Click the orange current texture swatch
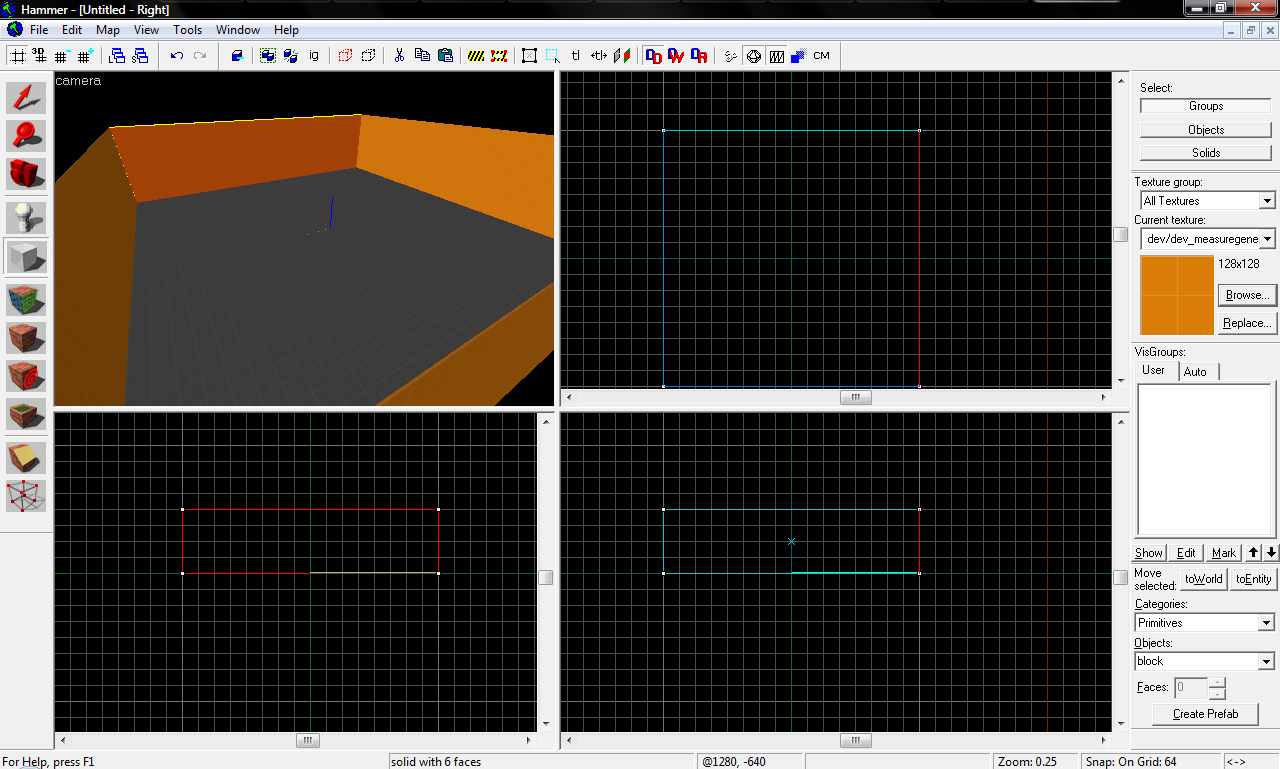Viewport: 1280px width, 769px height. point(1177,295)
